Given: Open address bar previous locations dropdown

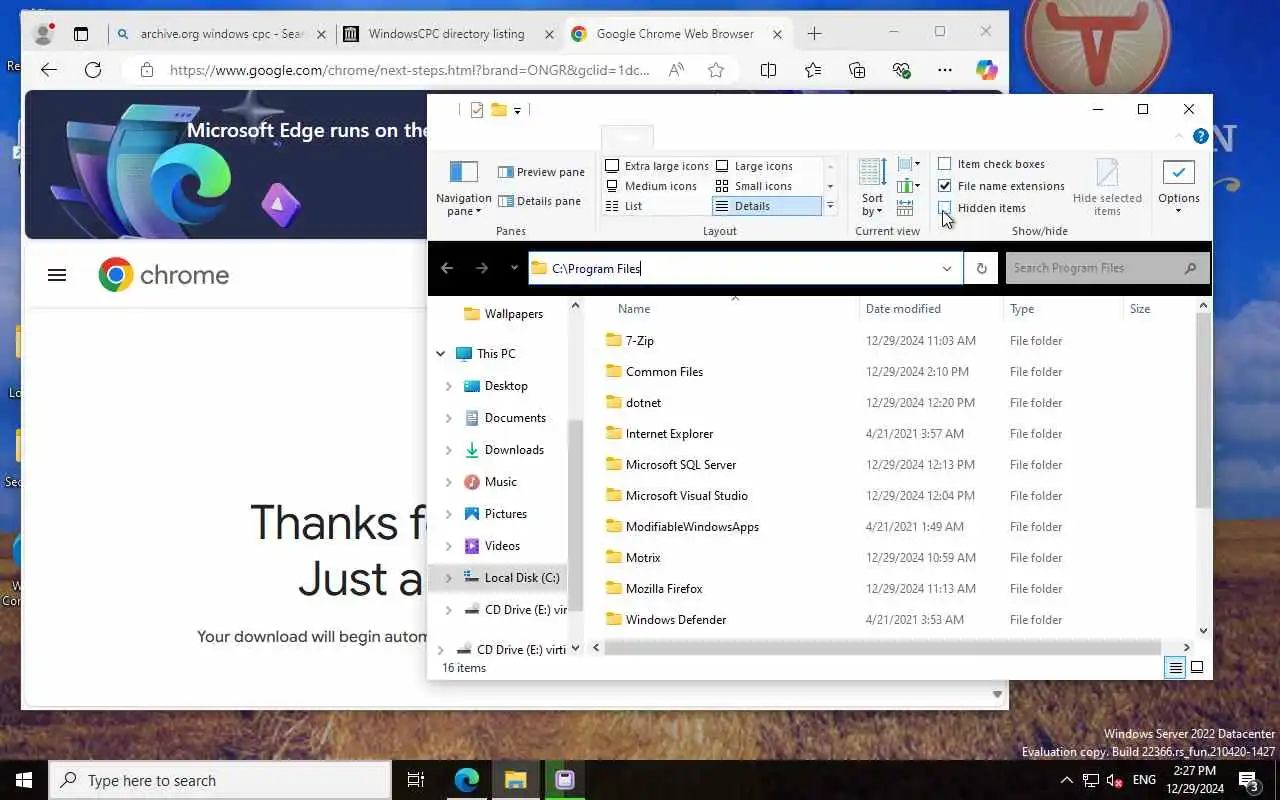Looking at the screenshot, I should coord(946,268).
